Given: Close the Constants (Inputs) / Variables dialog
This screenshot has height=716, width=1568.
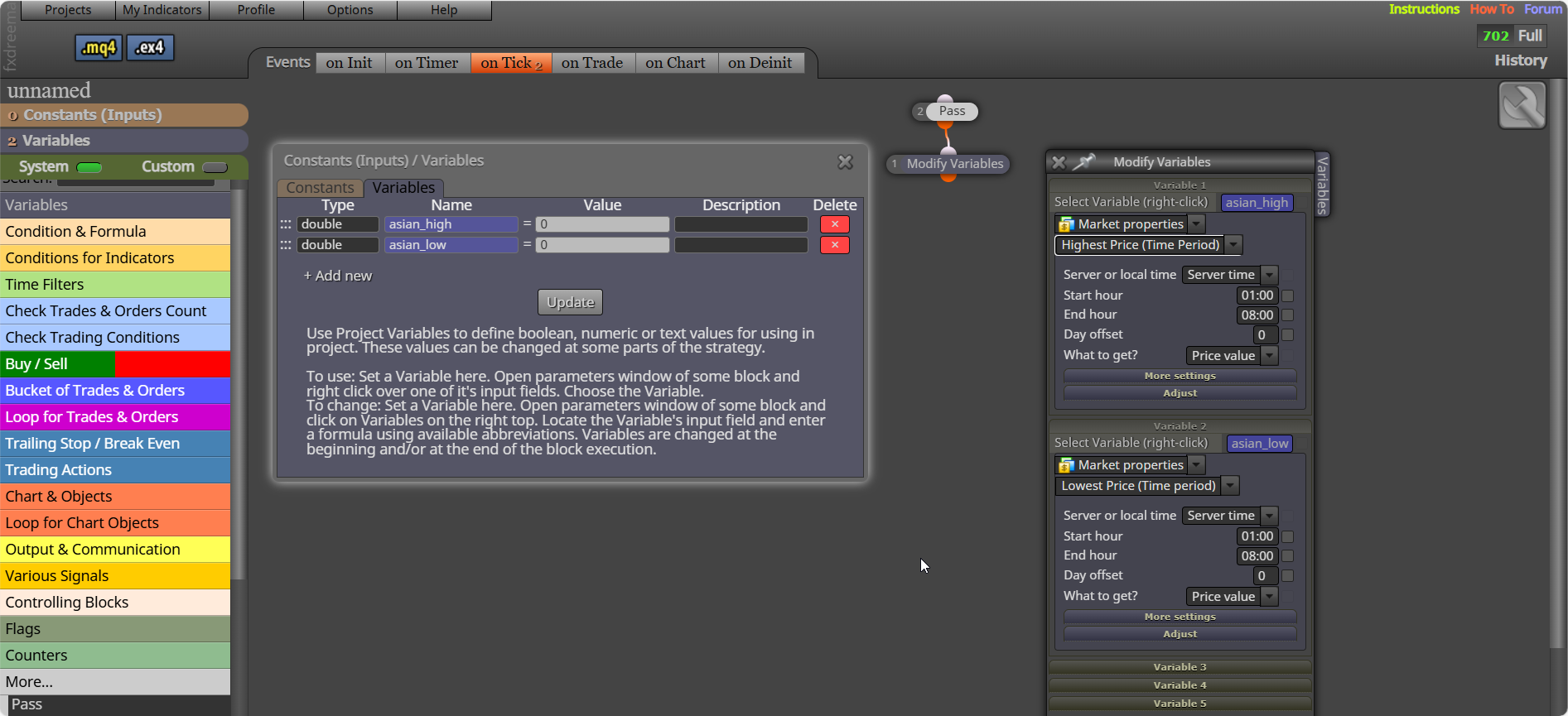Looking at the screenshot, I should coord(845,162).
